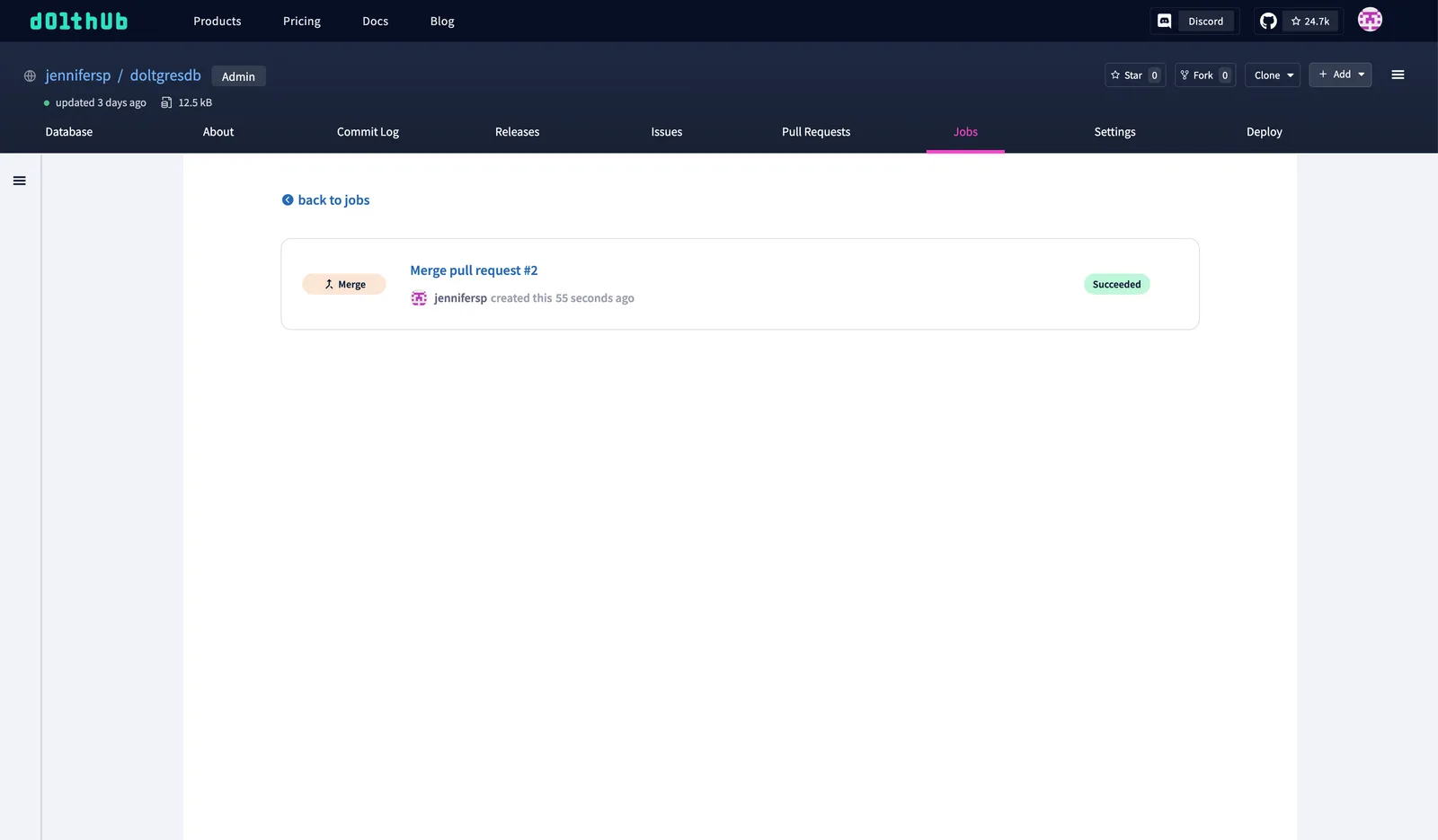Viewport: 1438px width, 840px height.
Task: Open the doltgresdb database name link
Action: click(165, 75)
